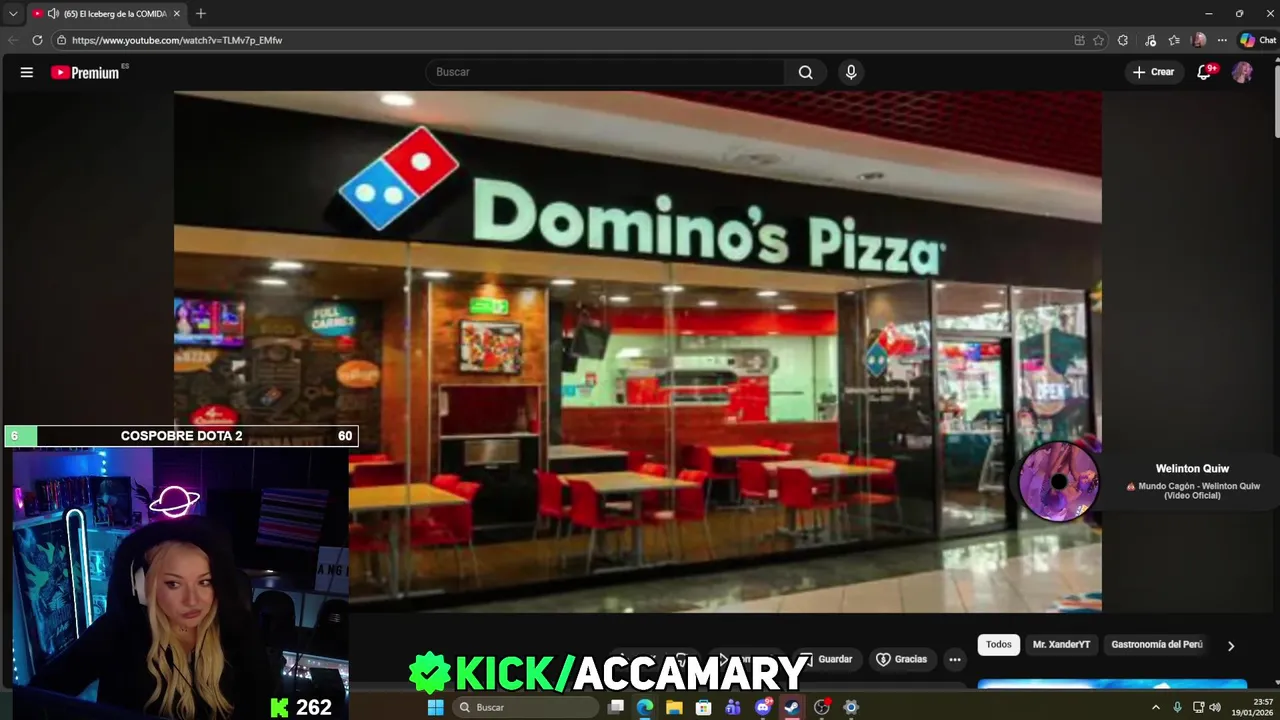The height and width of the screenshot is (720, 1280).
Task: Select the Mr. XanderYT filter chip
Action: point(1061,645)
